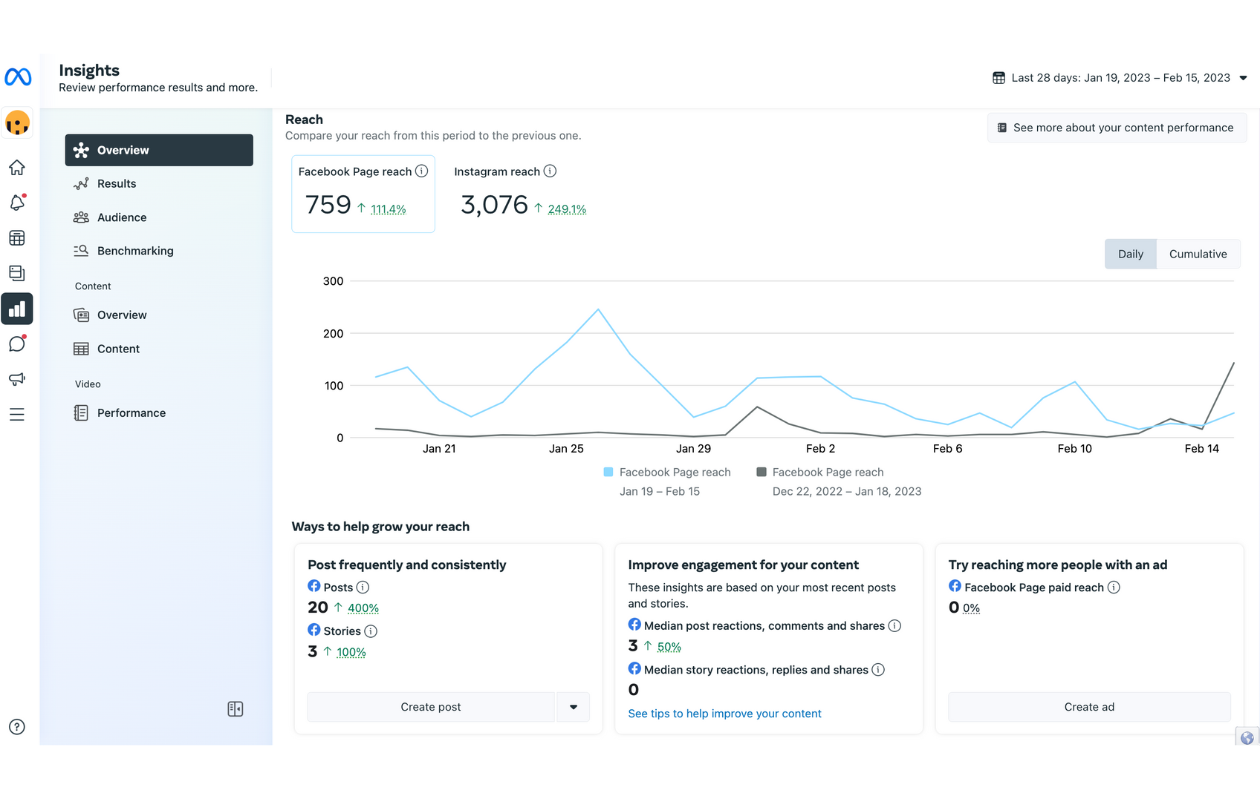This screenshot has width=1260, height=800.
Task: Open the Ads megaphone icon
Action: [x=17, y=379]
